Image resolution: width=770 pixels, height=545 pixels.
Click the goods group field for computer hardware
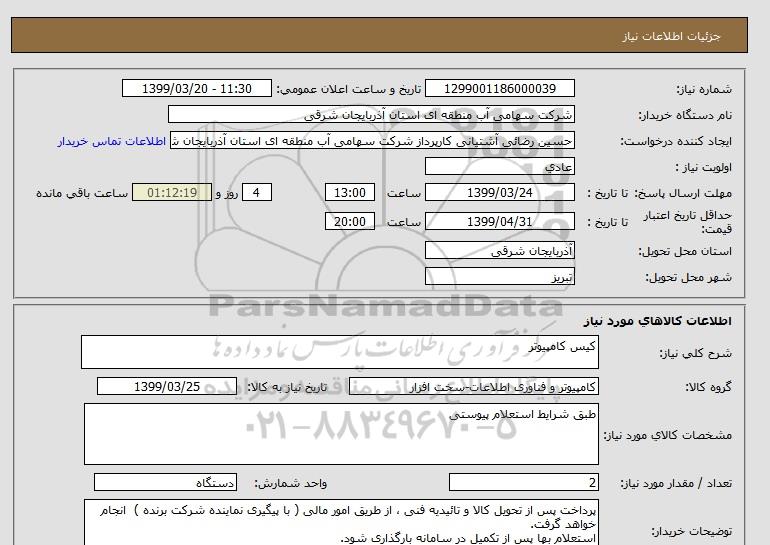pyautogui.click(x=473, y=386)
